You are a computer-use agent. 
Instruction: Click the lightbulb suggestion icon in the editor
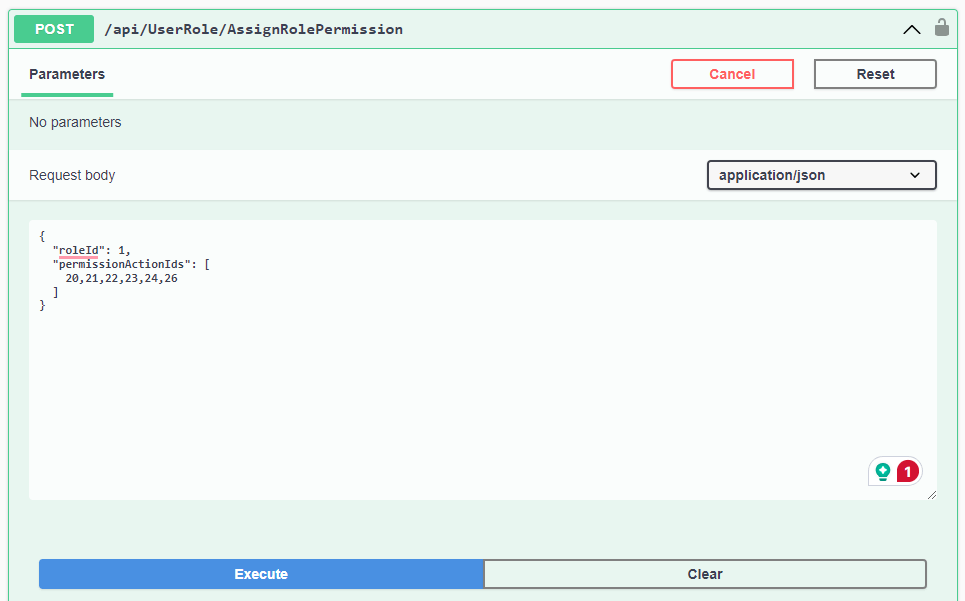(884, 470)
